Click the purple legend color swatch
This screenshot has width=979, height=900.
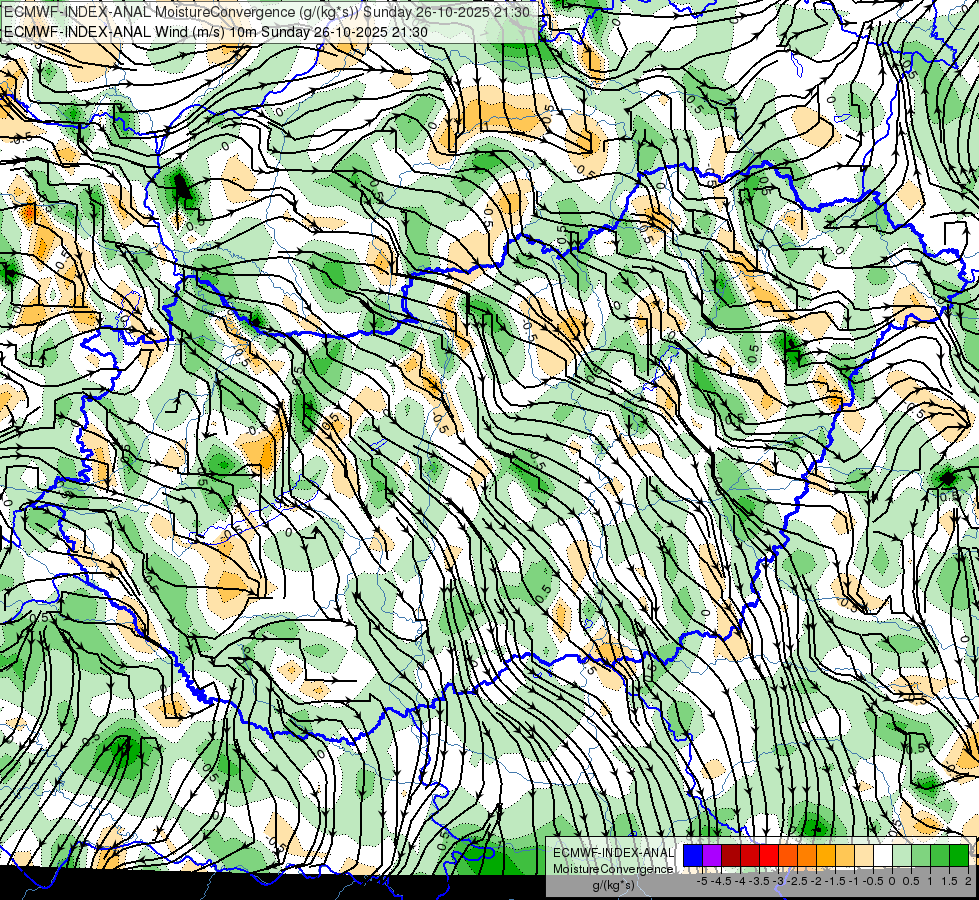[712, 856]
